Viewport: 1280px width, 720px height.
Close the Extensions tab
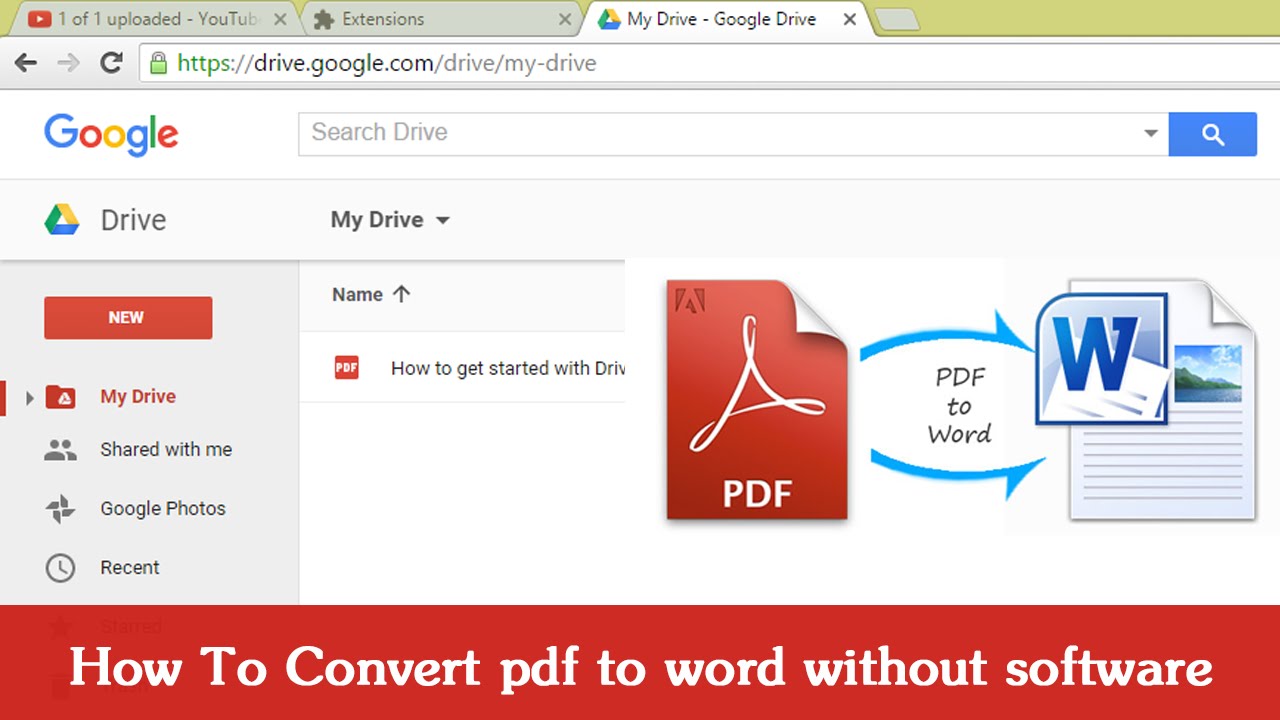click(x=565, y=19)
